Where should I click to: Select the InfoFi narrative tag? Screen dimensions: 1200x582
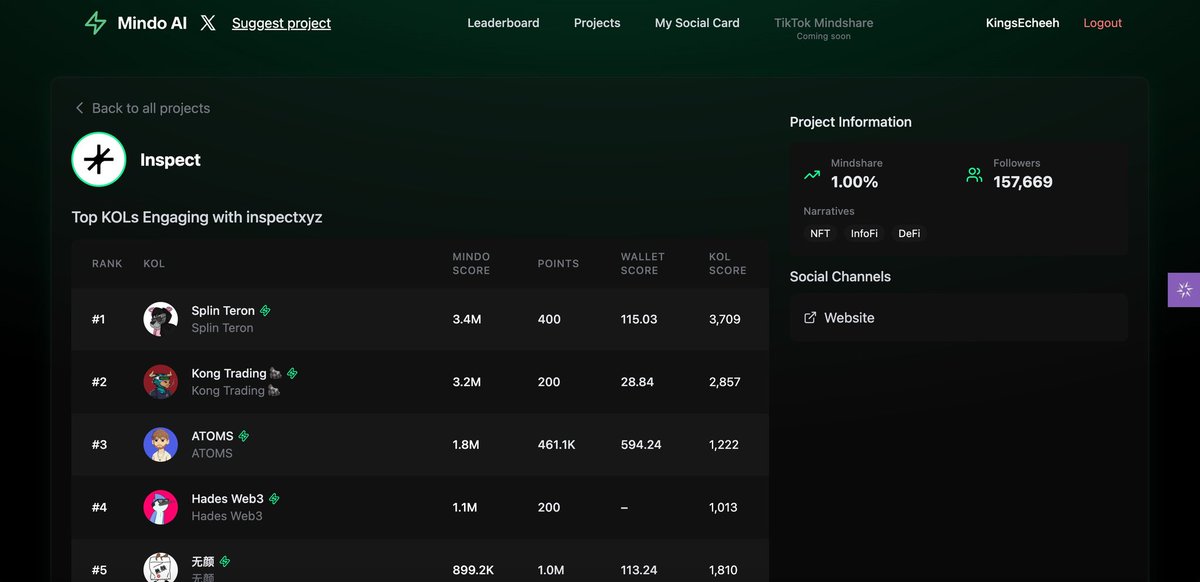coord(864,233)
